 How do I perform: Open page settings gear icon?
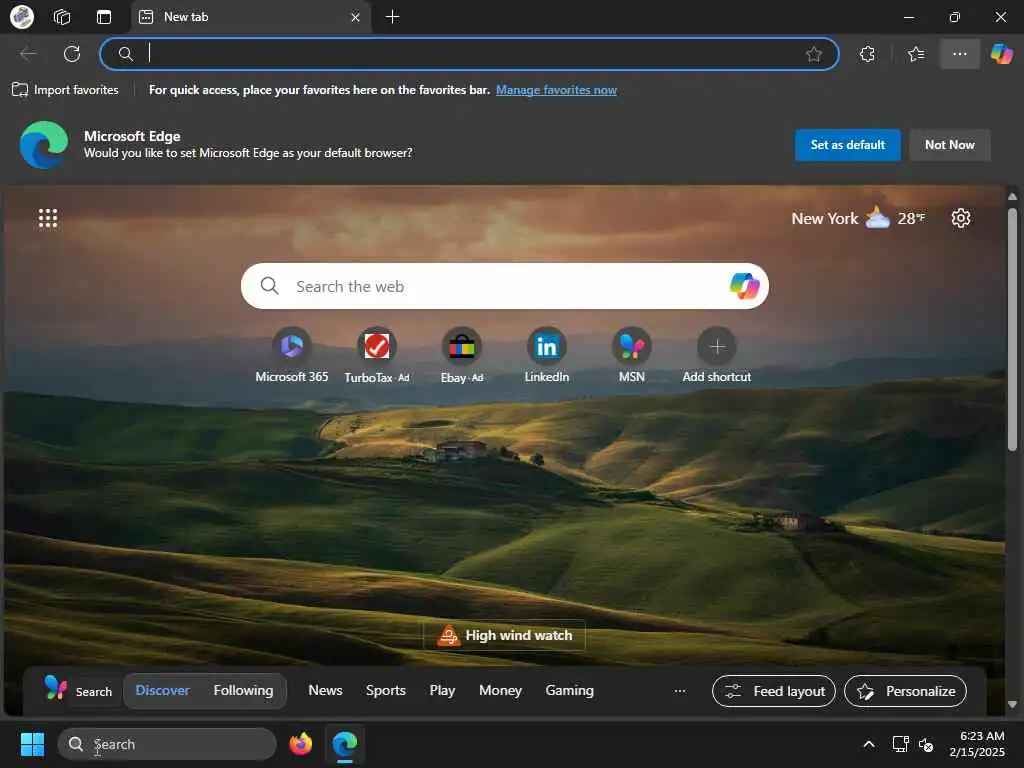(960, 218)
